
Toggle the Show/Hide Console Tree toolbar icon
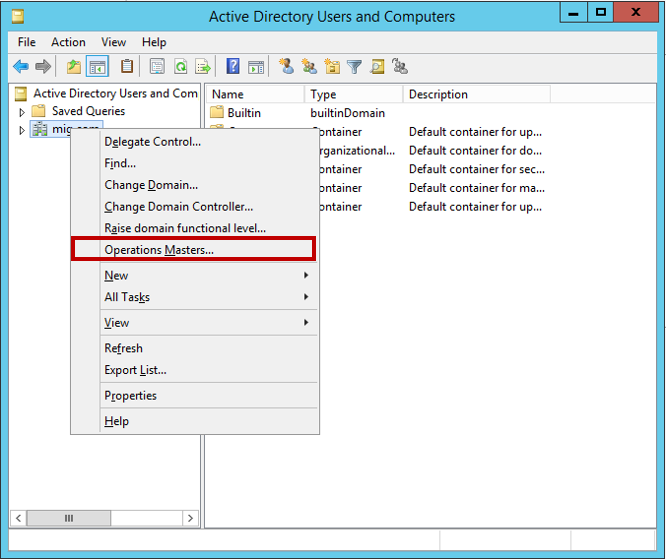(x=97, y=67)
